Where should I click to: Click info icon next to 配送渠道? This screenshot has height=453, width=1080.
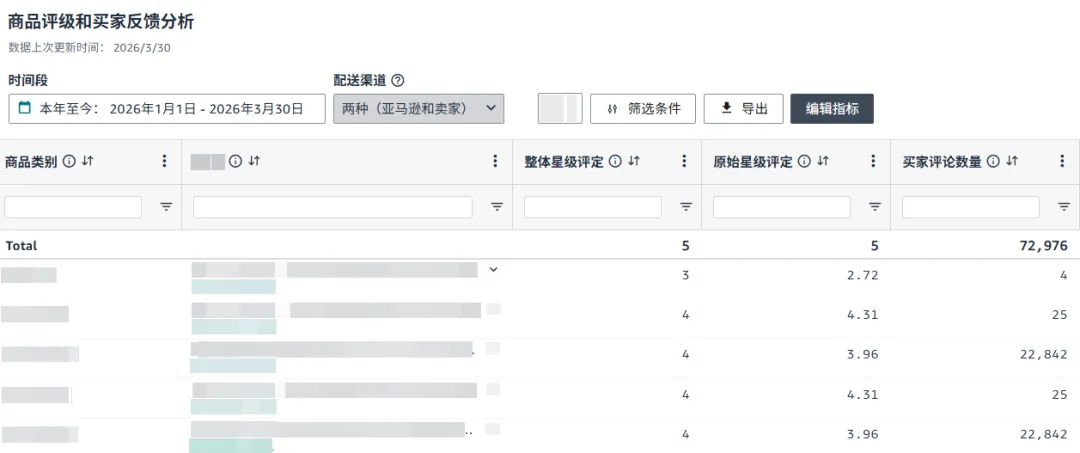coord(397,81)
